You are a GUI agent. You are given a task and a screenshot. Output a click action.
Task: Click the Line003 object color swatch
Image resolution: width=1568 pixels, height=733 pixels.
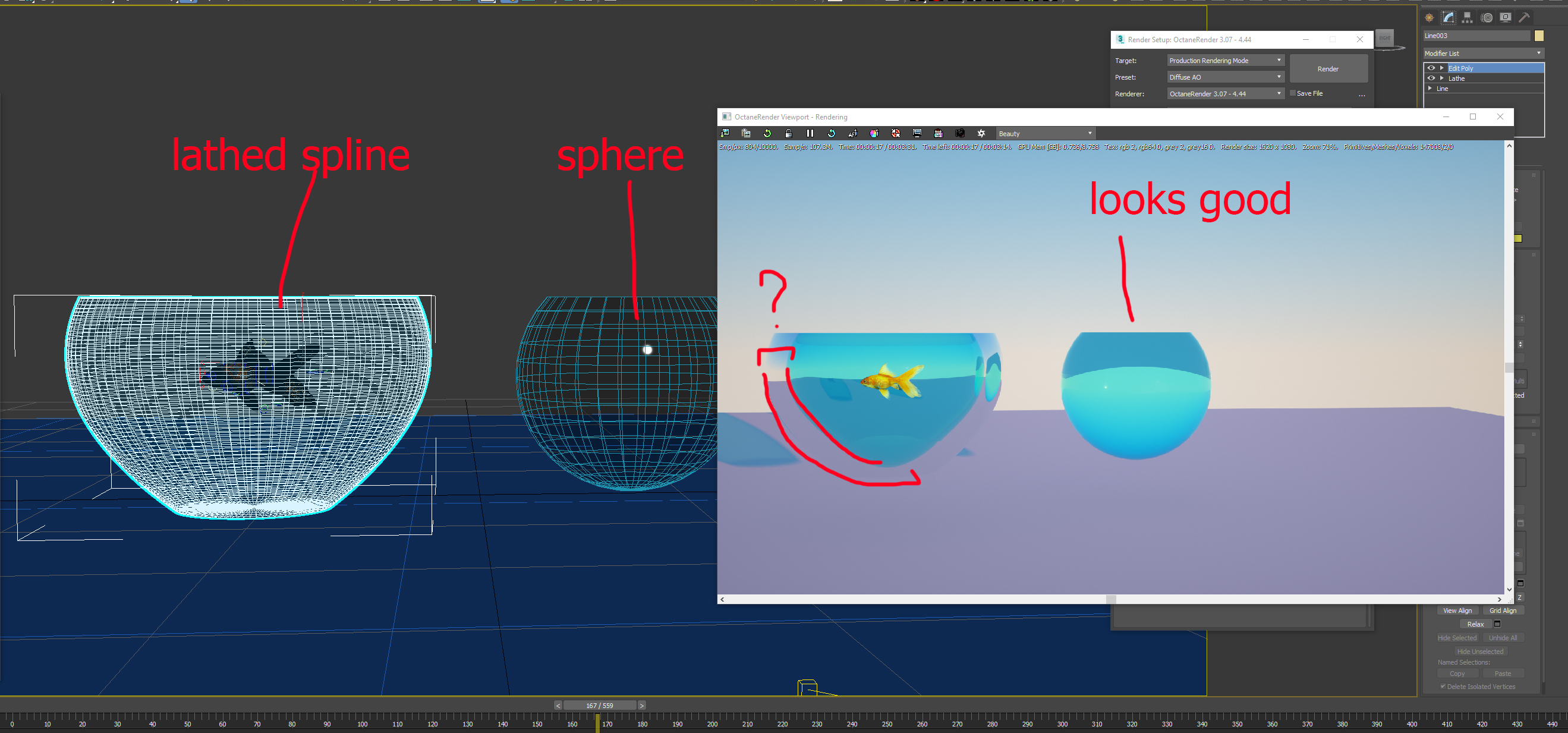(x=1539, y=36)
